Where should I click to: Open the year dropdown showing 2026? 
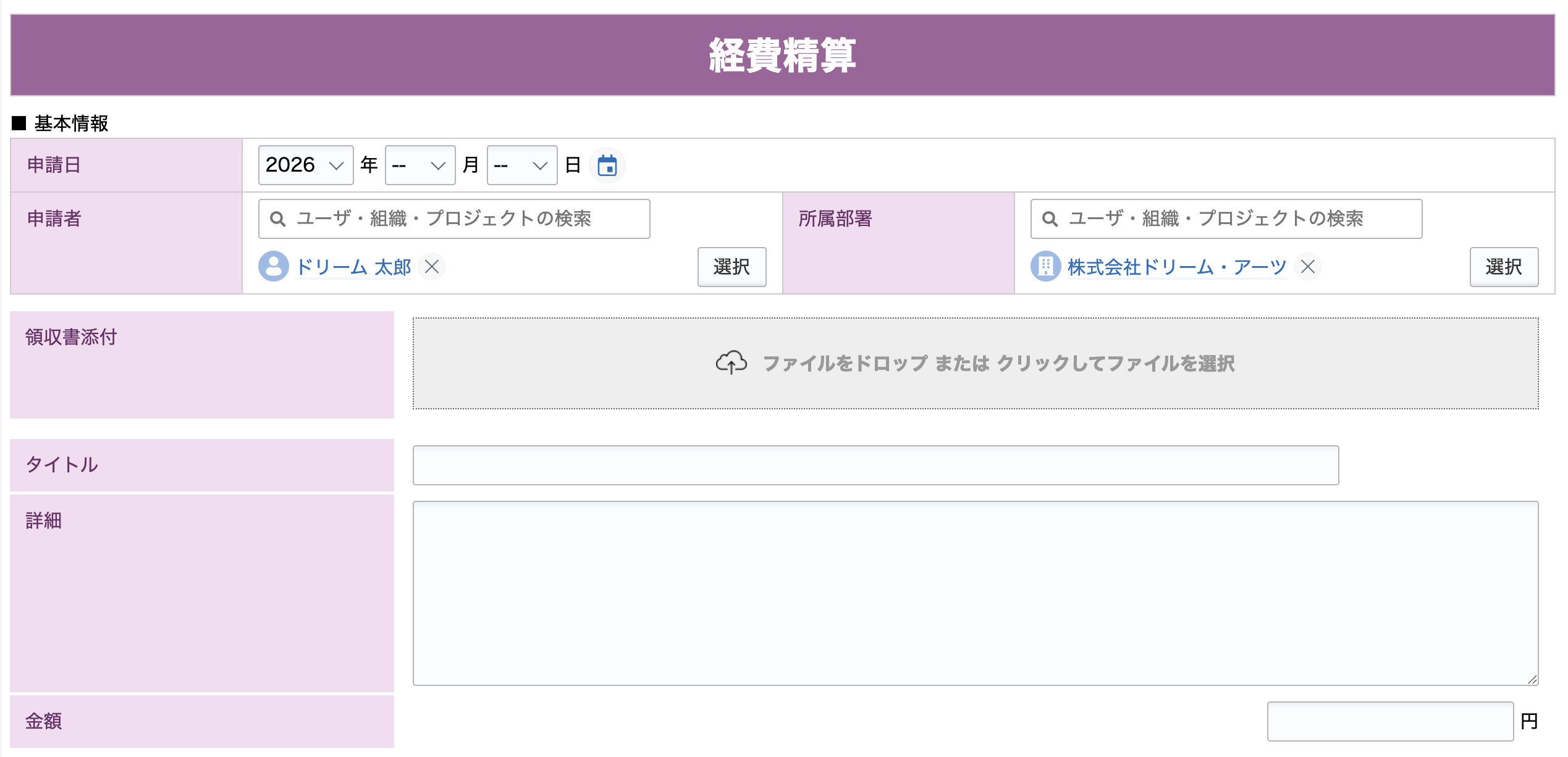coord(306,165)
